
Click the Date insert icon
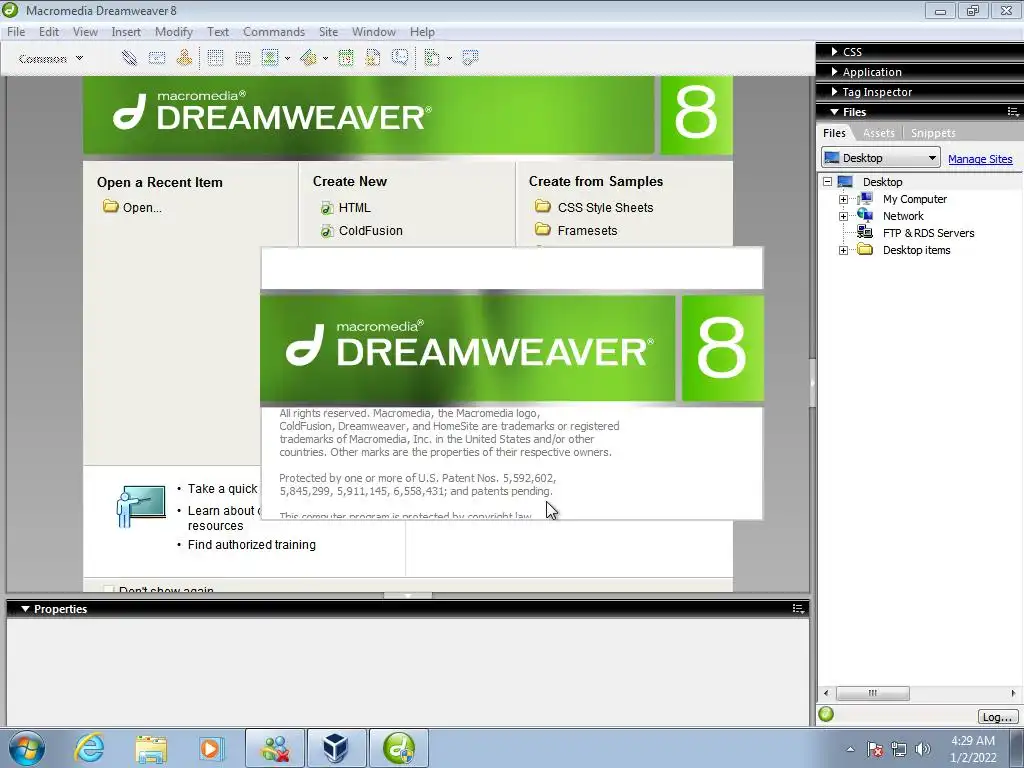tap(346, 58)
